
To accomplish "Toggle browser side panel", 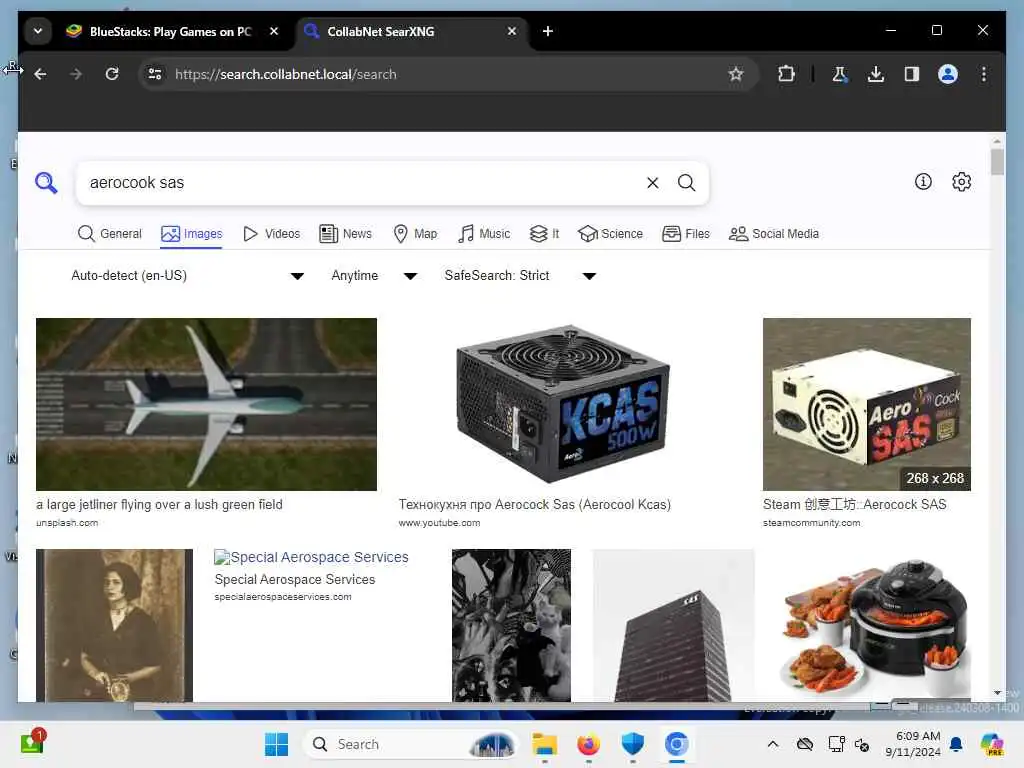I will pos(912,74).
